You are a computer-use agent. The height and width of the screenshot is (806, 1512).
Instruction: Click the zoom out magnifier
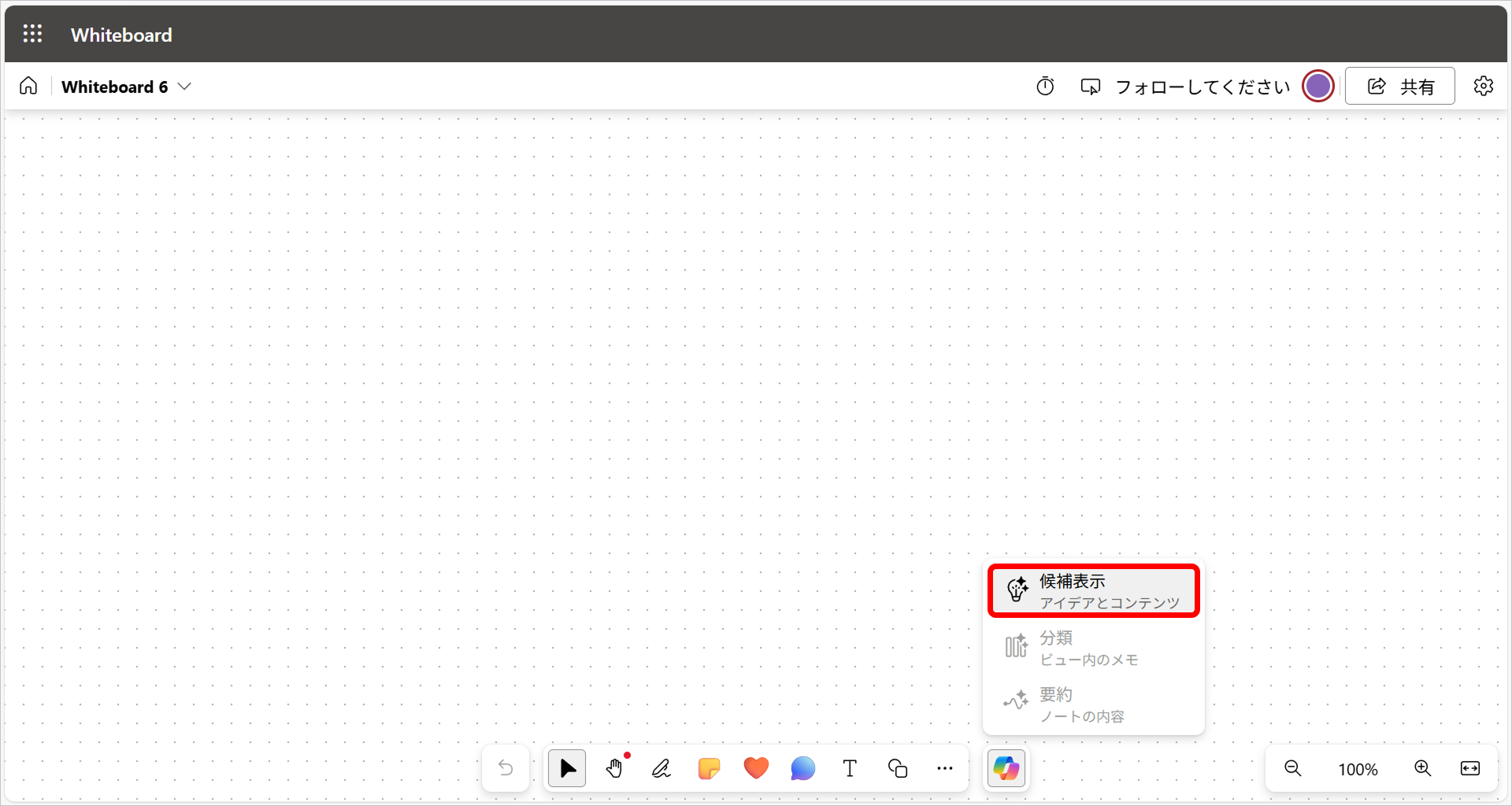pyautogui.click(x=1293, y=768)
